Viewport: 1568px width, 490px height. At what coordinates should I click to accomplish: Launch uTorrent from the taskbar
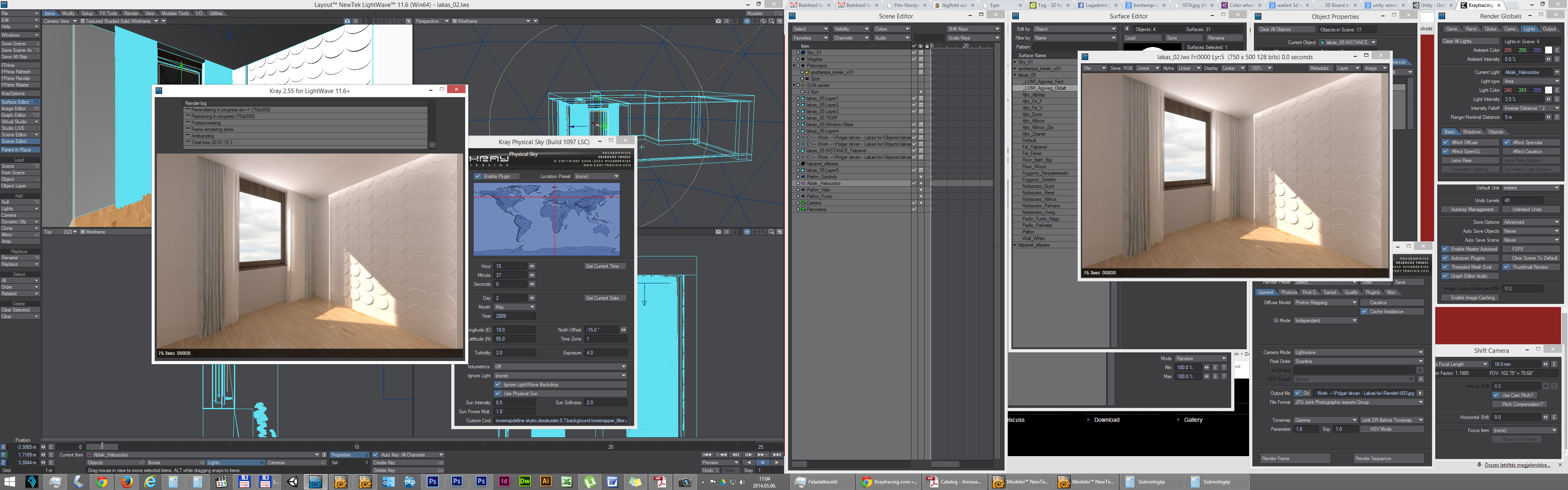point(589,482)
